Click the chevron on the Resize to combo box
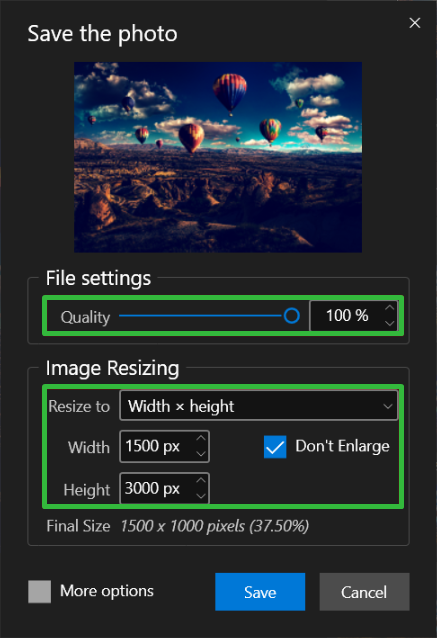This screenshot has width=437, height=638. (x=388, y=406)
